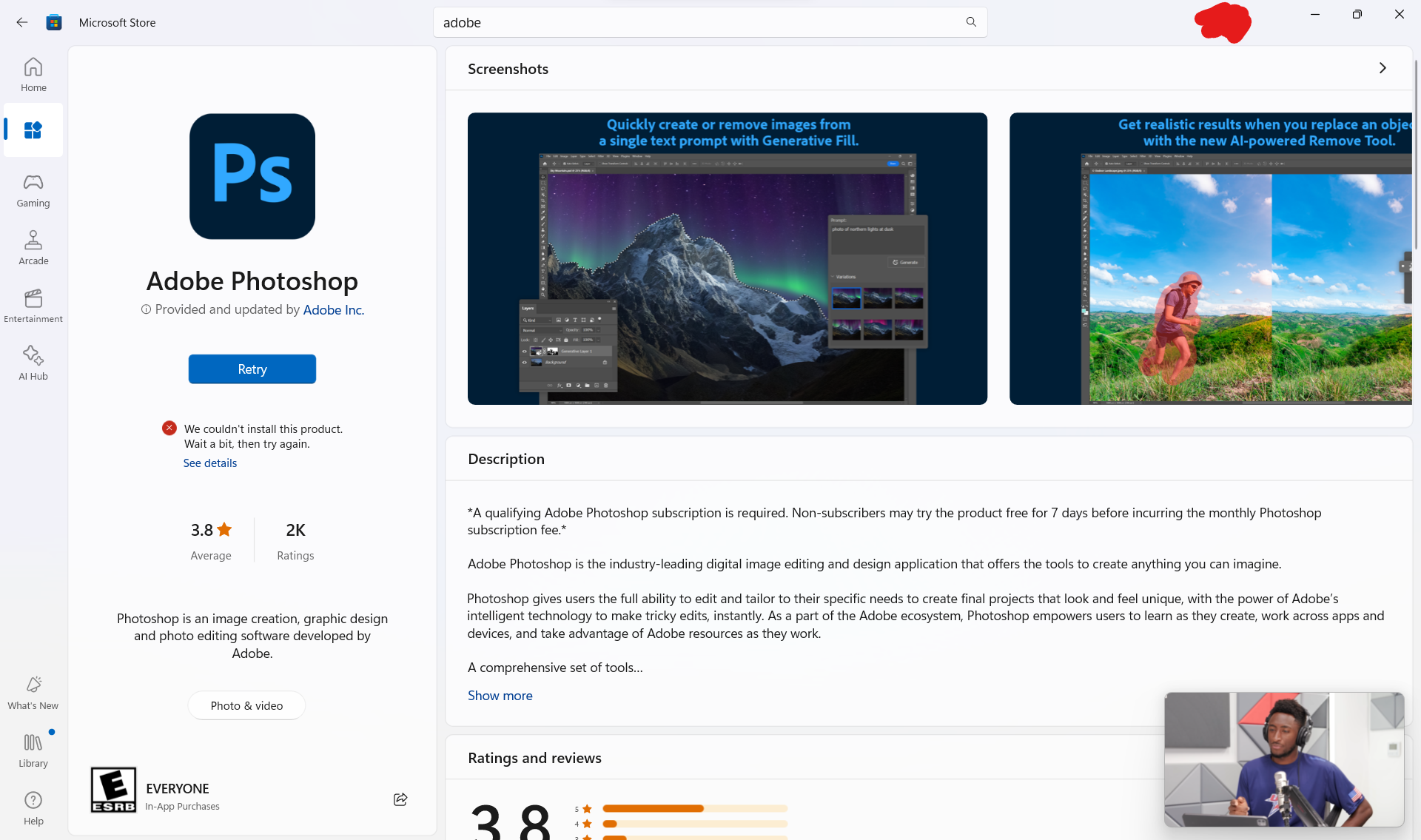1421x840 pixels.
Task: Click the info icon beside Provided and updated
Action: [x=146, y=309]
